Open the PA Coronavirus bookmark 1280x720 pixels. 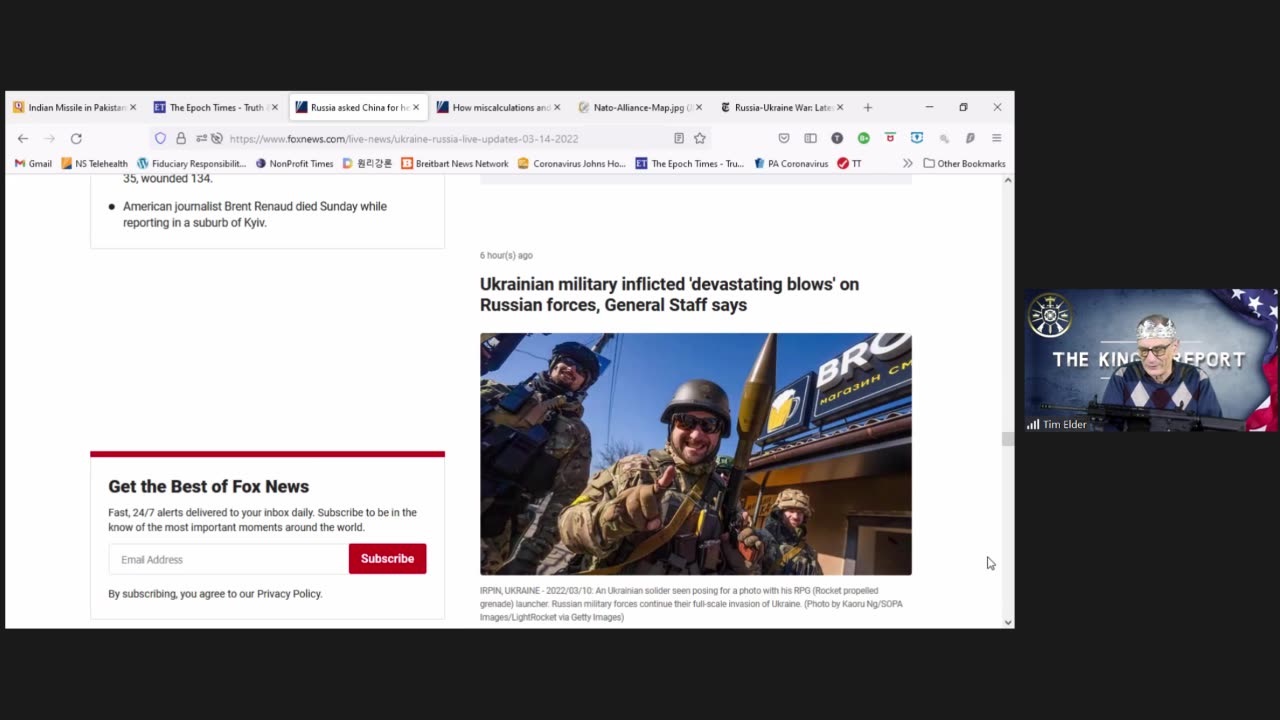point(791,164)
